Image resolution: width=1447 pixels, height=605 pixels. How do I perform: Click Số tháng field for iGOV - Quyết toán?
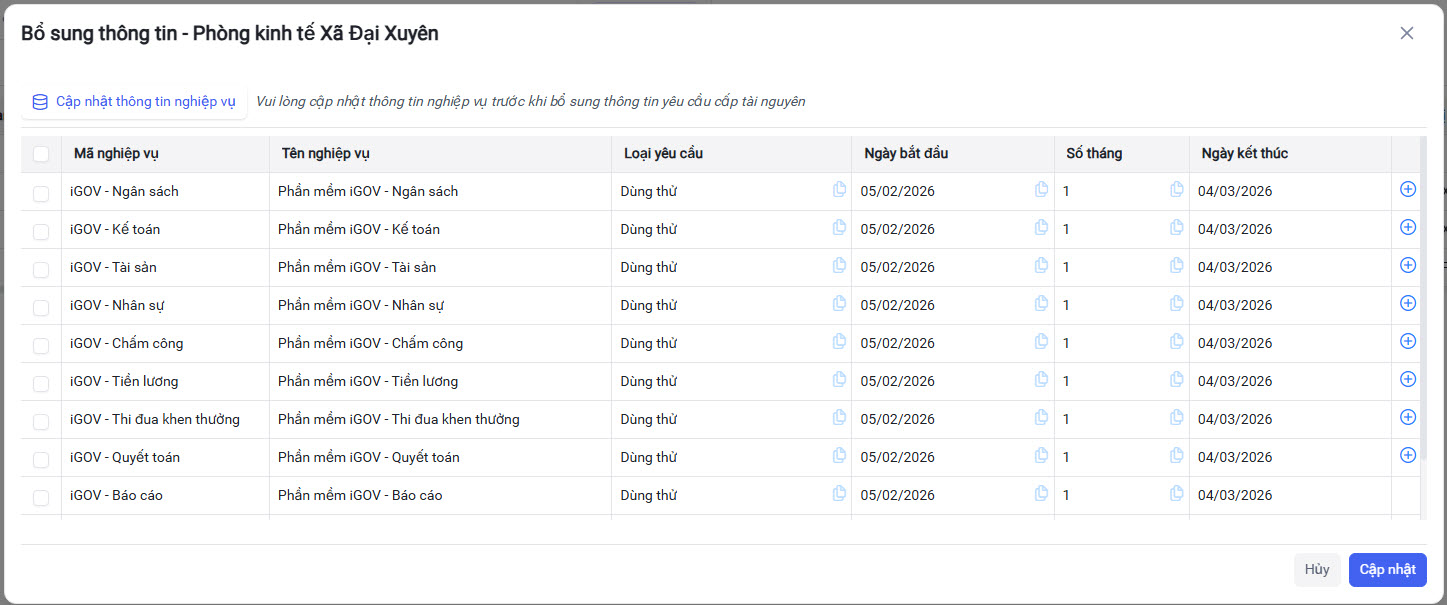pos(1110,457)
